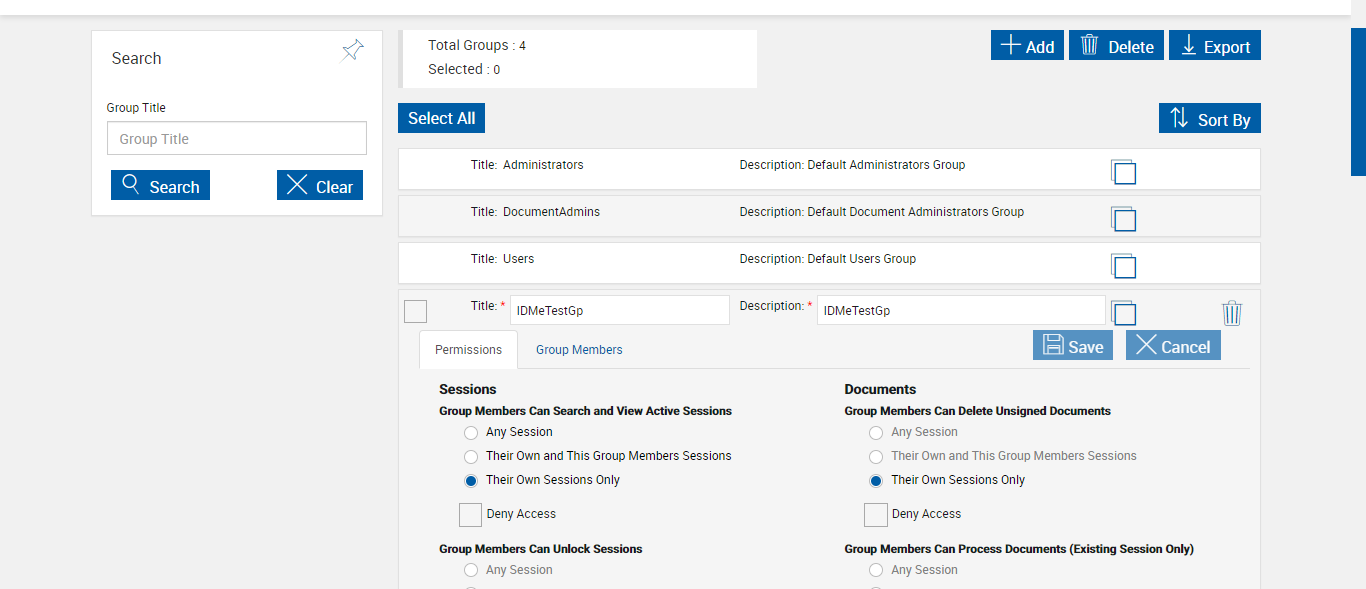This screenshot has width=1366, height=589.
Task: Select Any Session for viewing active sessions
Action: (x=471, y=433)
